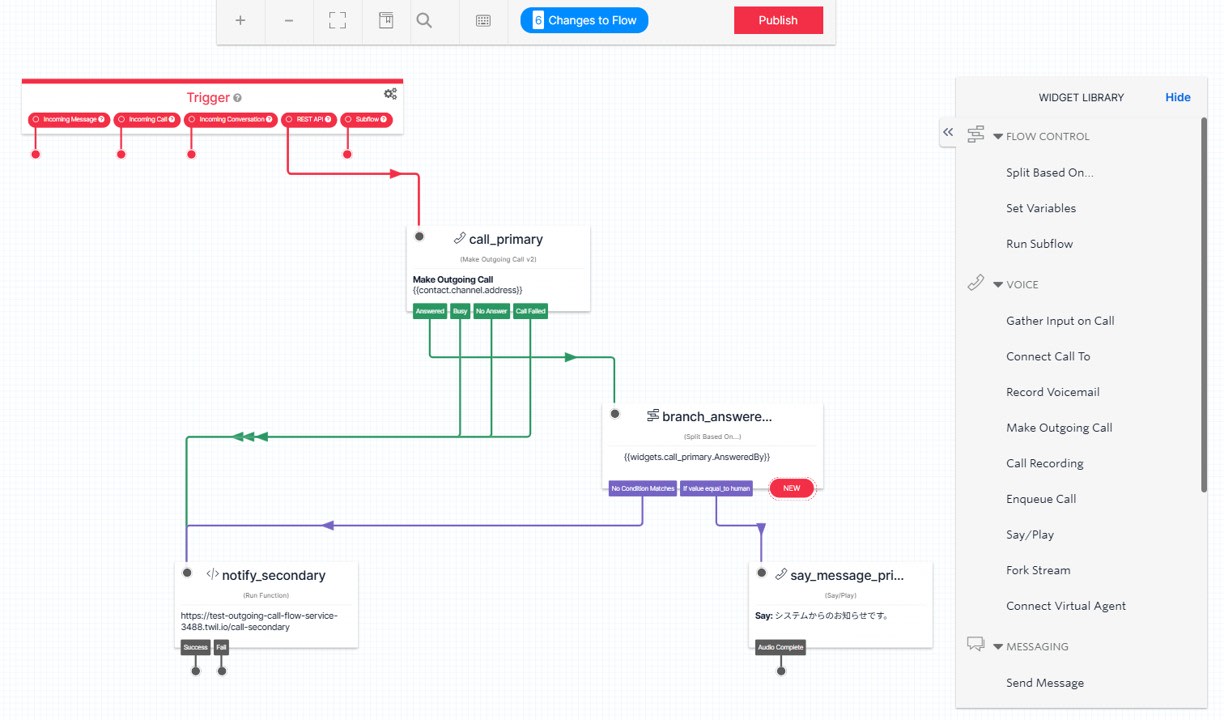The height and width of the screenshot is (720, 1224).
Task: Open the search magnifier icon
Action: (x=424, y=20)
